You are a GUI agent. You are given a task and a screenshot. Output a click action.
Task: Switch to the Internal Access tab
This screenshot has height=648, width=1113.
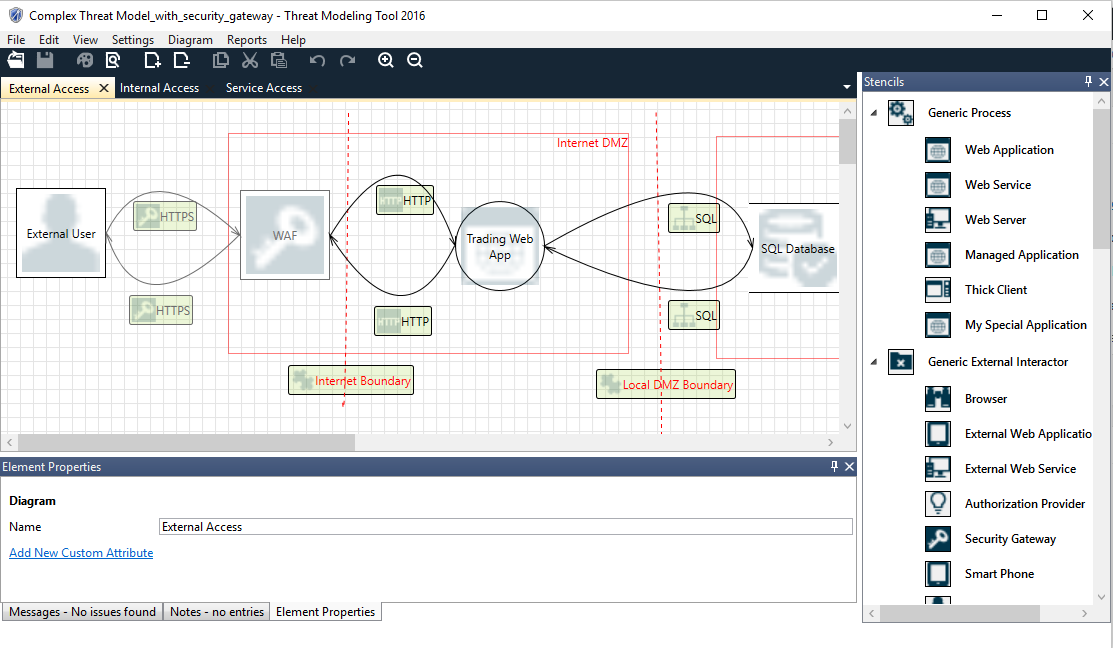coord(159,88)
